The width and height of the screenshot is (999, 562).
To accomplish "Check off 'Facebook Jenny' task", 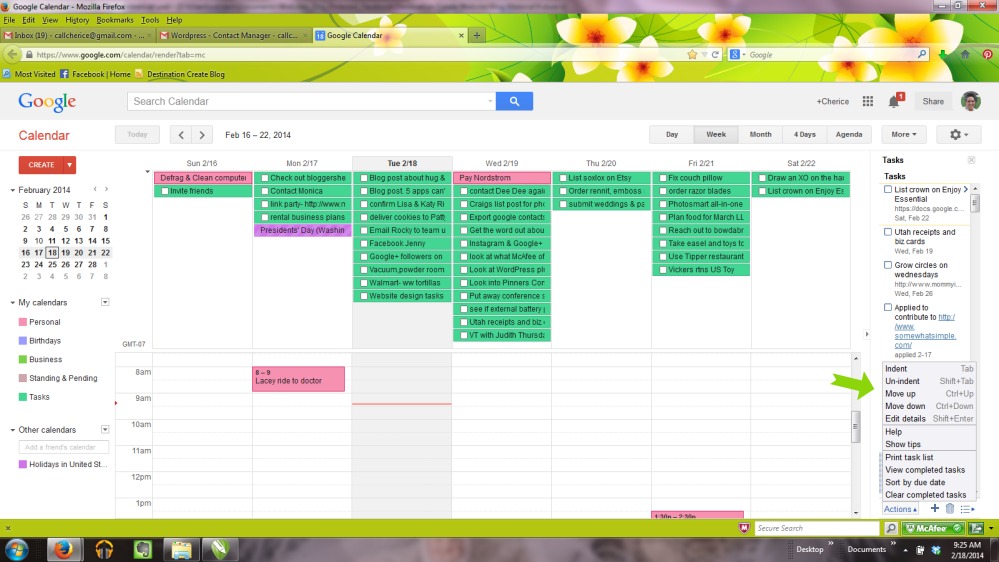I will [x=364, y=243].
